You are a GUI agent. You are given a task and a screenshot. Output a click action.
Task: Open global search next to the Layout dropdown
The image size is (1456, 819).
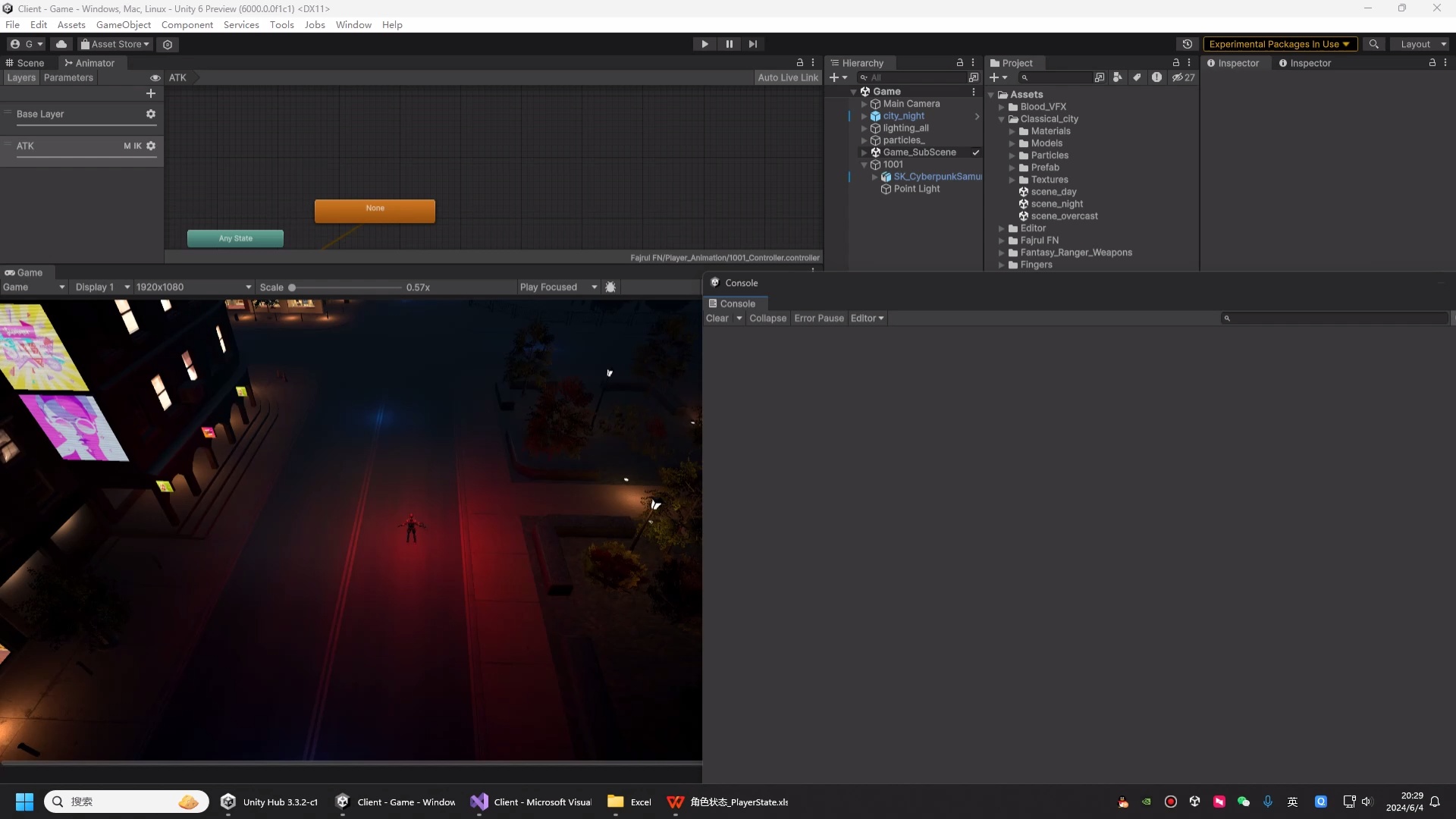pyautogui.click(x=1374, y=44)
